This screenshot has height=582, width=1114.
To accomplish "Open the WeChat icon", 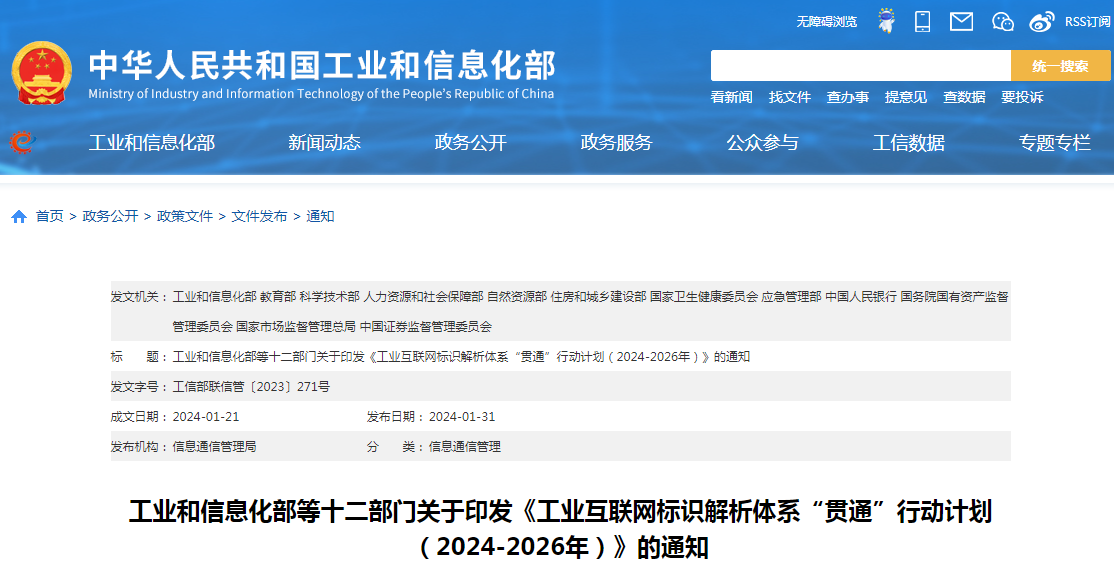I will click(x=1002, y=22).
